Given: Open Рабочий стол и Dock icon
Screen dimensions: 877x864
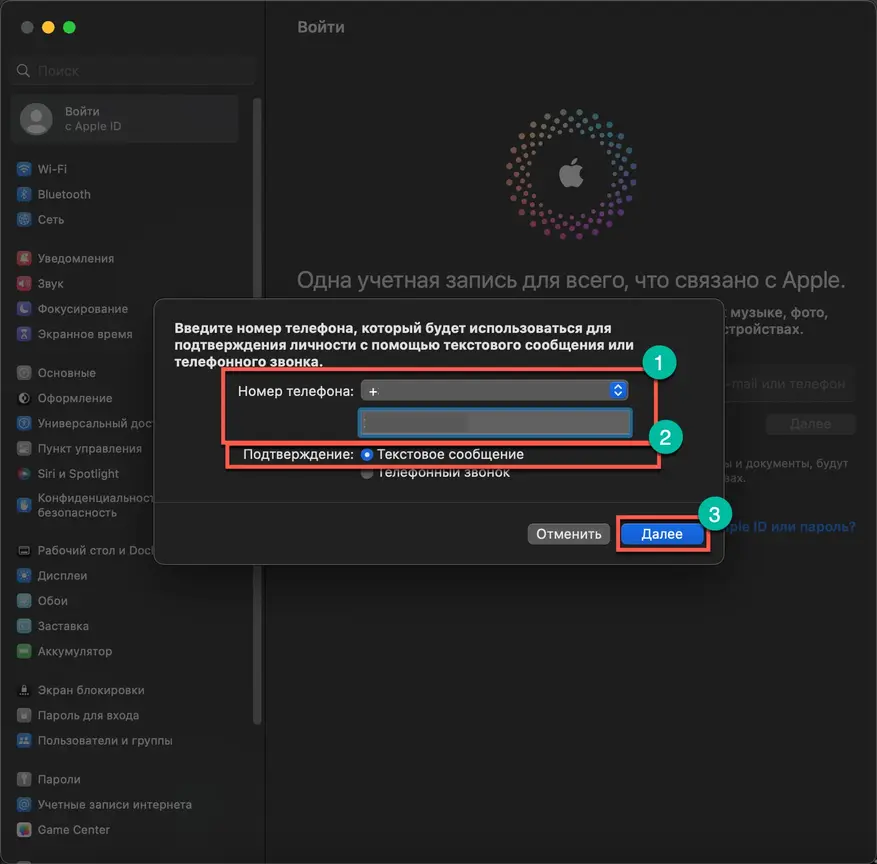Looking at the screenshot, I should [x=24, y=550].
